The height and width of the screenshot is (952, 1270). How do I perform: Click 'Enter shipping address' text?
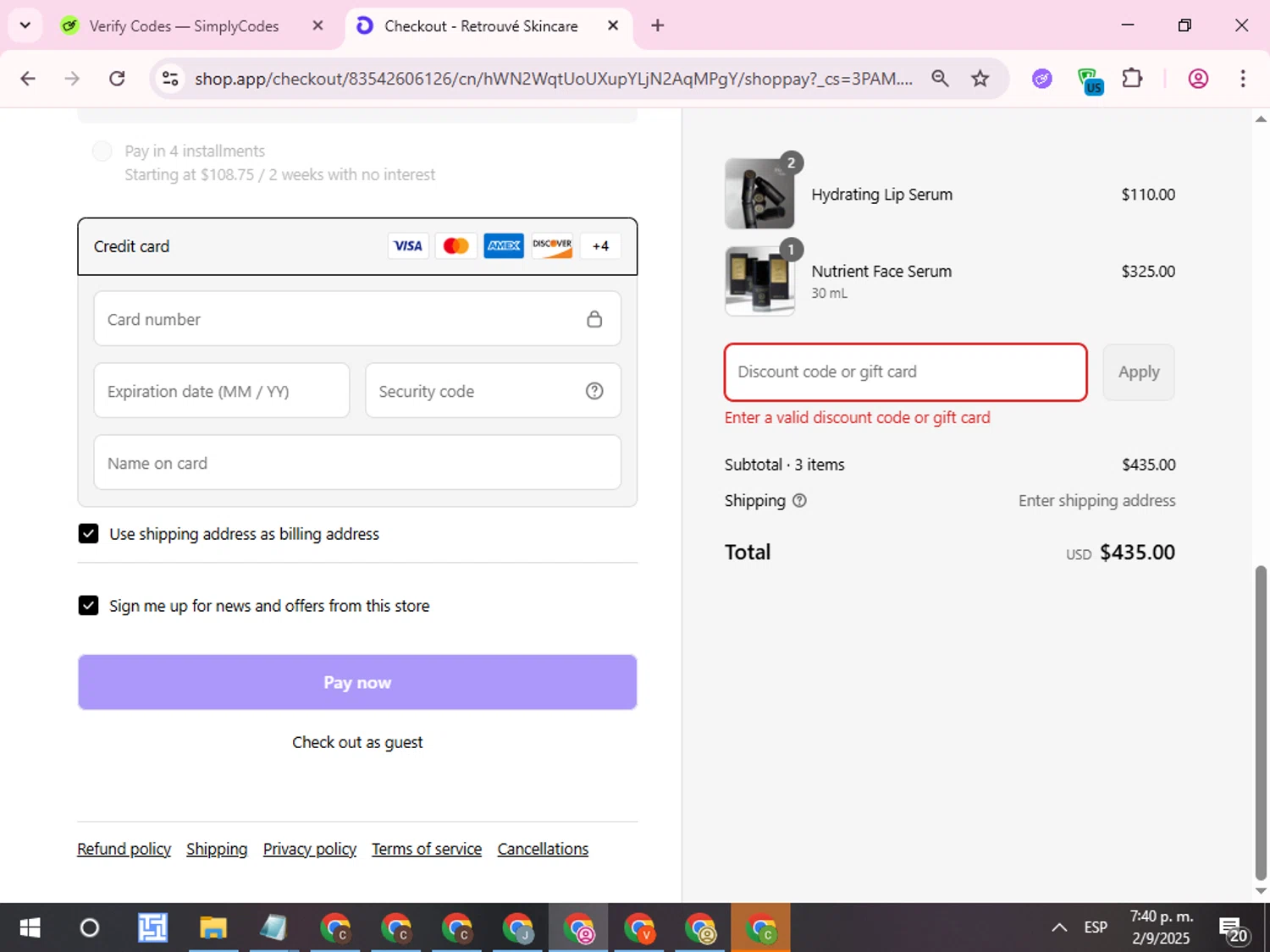[1096, 501]
